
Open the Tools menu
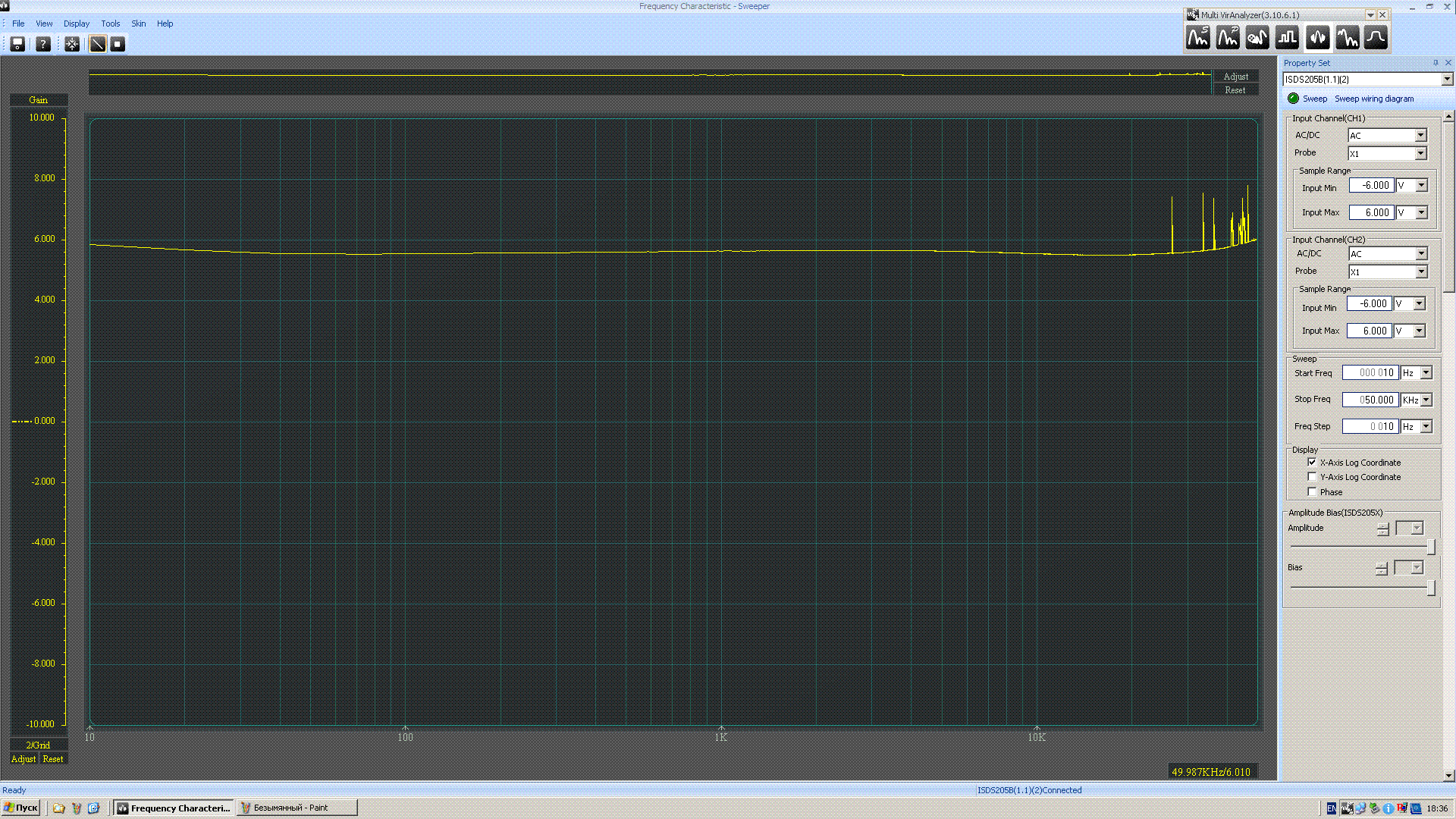click(111, 24)
